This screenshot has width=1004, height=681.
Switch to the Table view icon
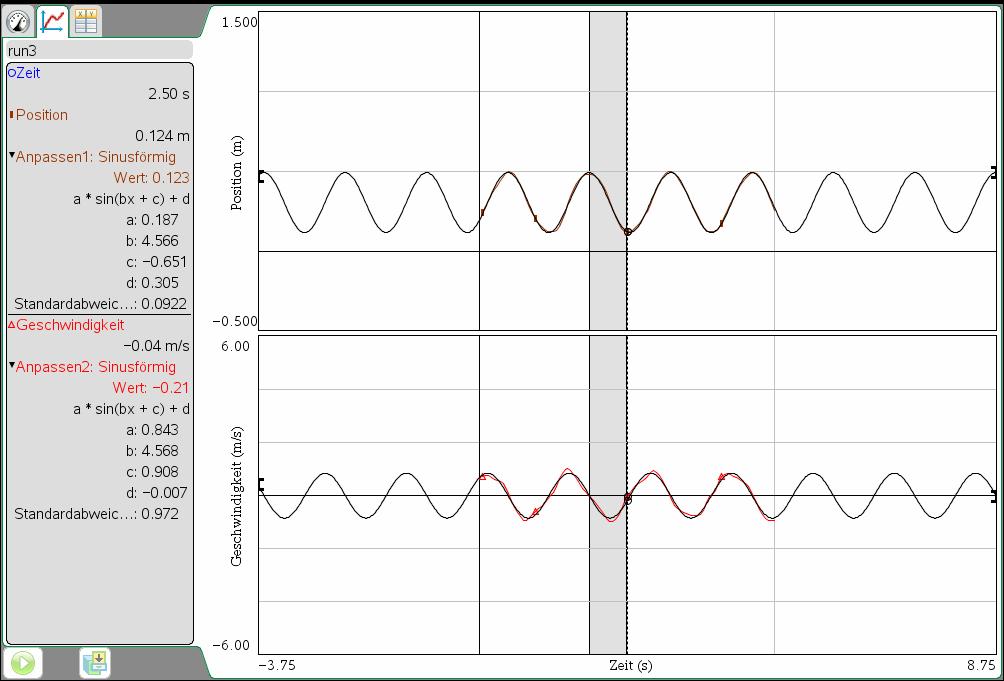point(86,20)
